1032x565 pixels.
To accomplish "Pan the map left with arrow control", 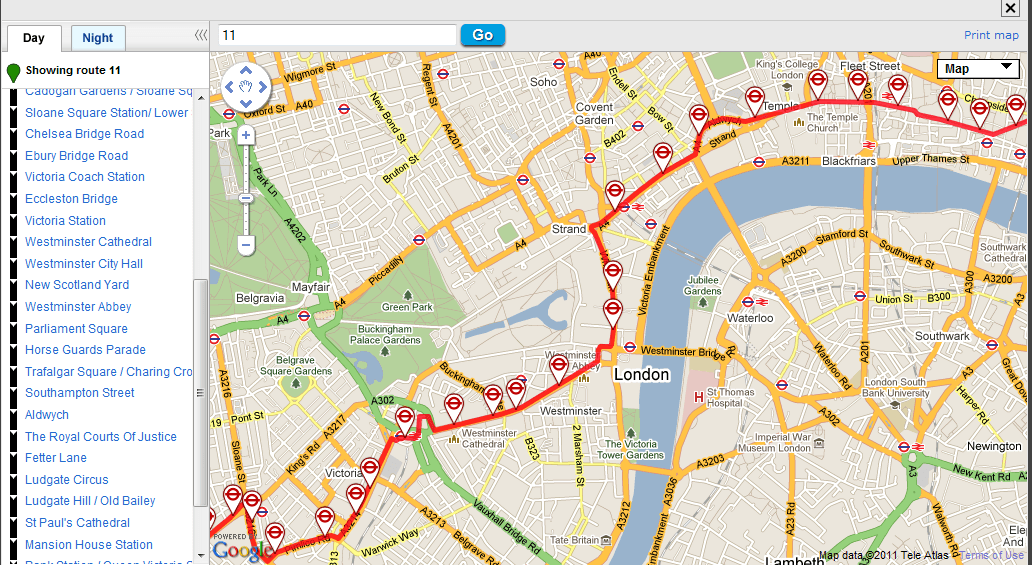I will pyautogui.click(x=229, y=87).
